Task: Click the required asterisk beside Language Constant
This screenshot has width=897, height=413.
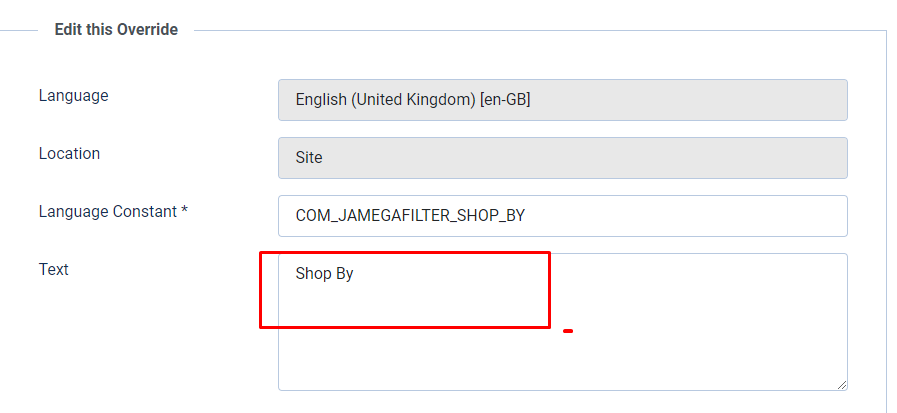Action: click(x=185, y=212)
